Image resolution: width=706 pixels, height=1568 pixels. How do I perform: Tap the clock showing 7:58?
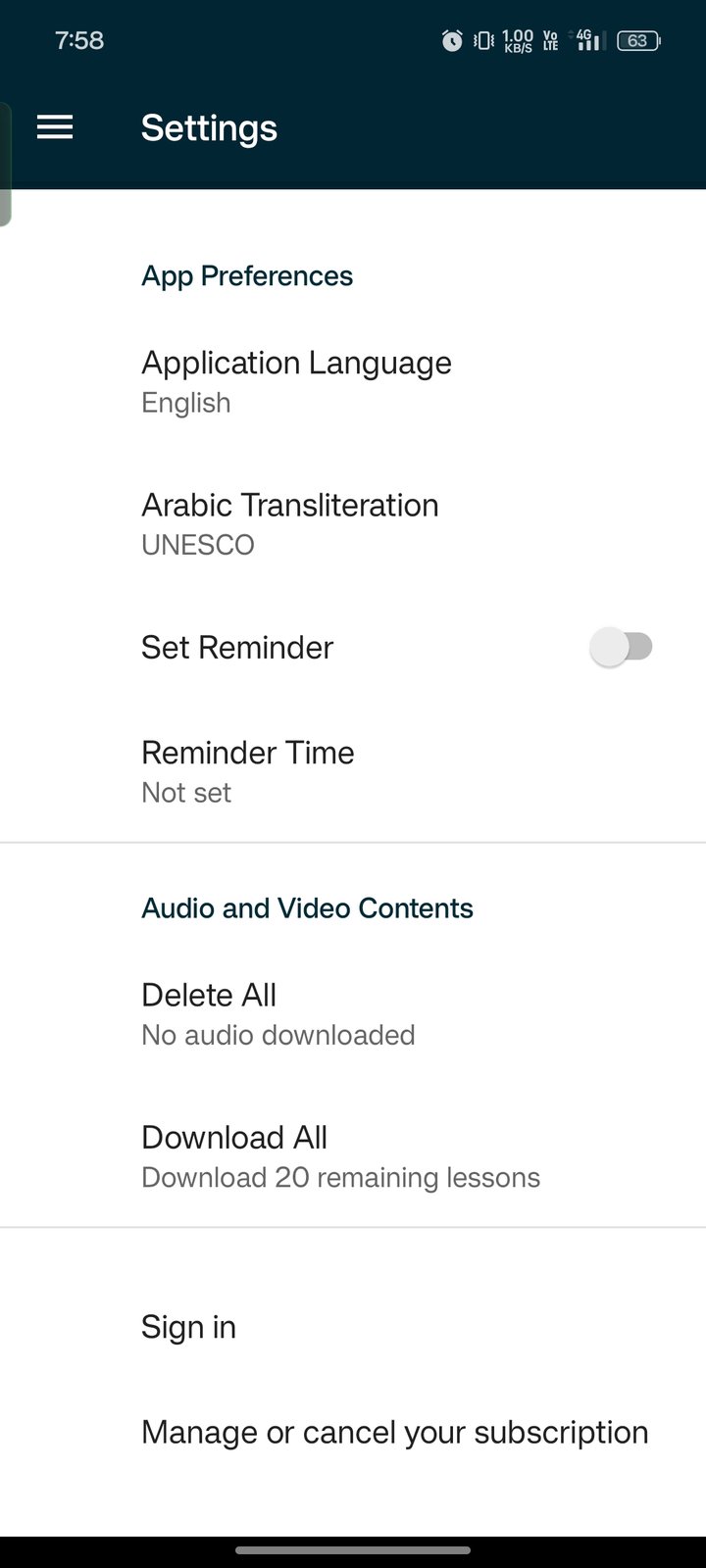pos(79,40)
